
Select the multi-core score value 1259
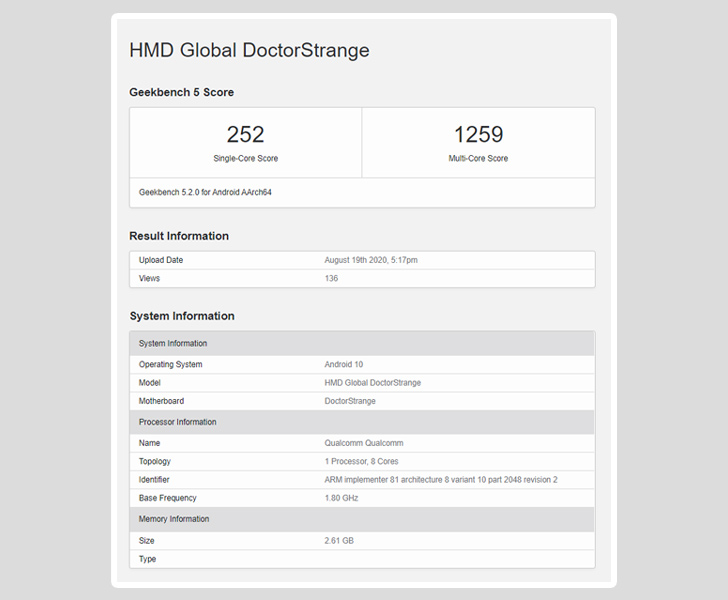(478, 135)
